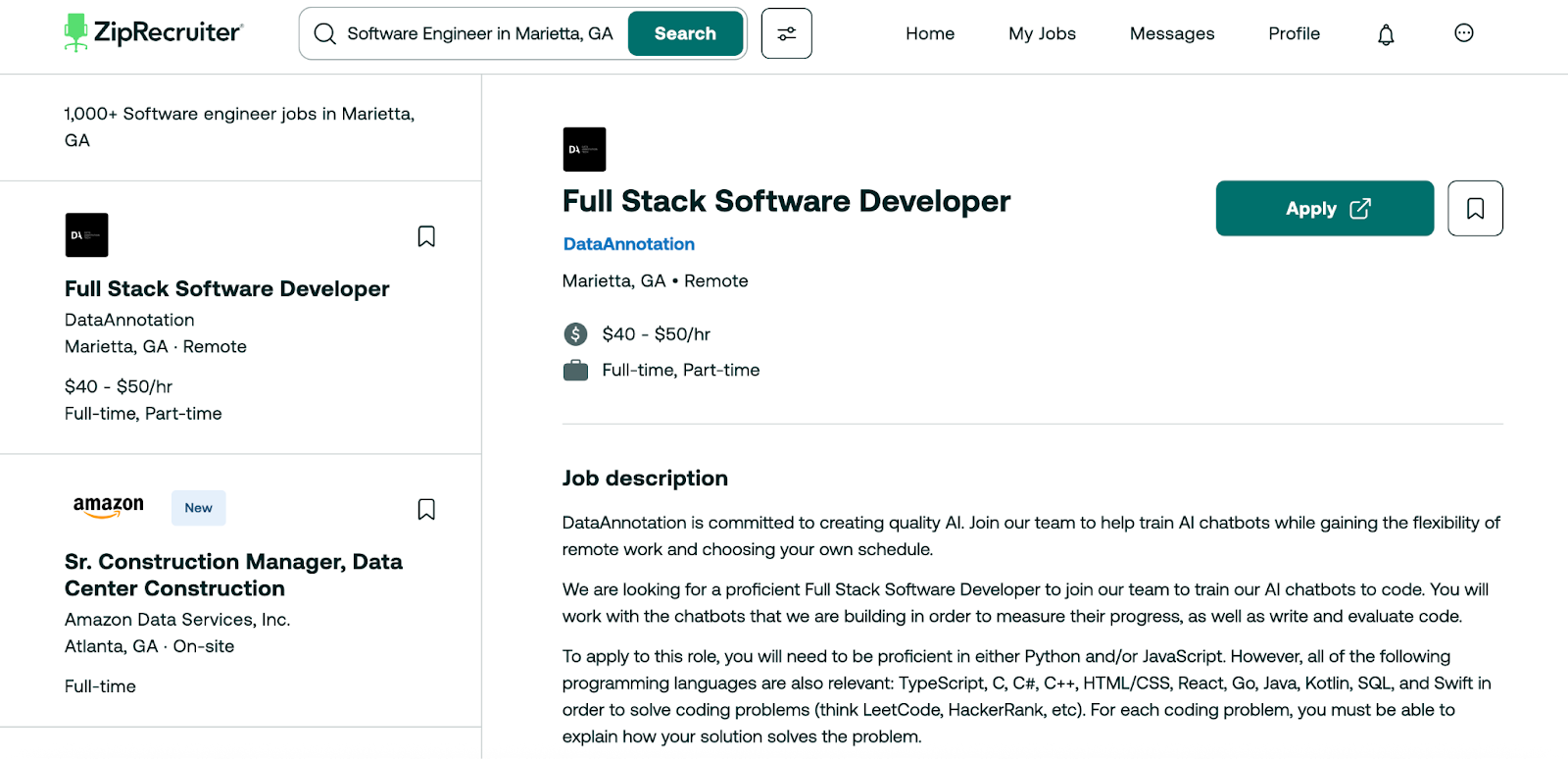Click the ZipRecruiter logo
This screenshot has height=759, width=1568.
pos(154,33)
